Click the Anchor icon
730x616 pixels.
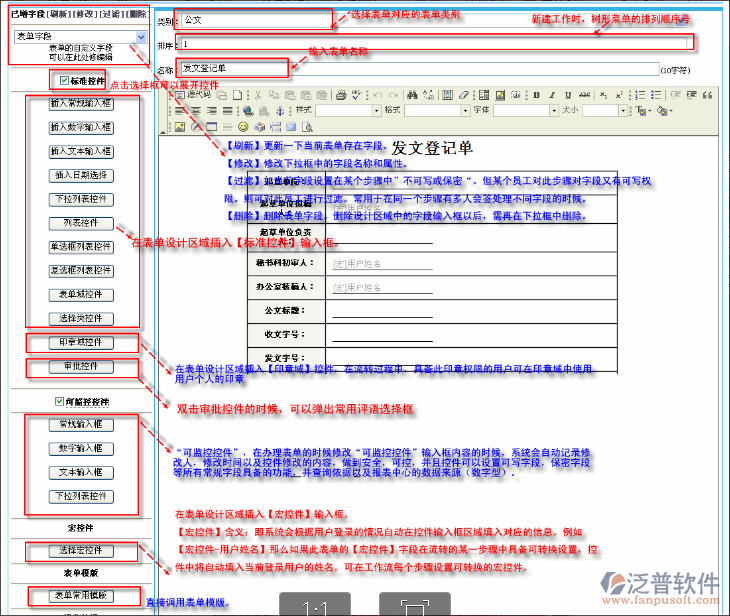280,111
